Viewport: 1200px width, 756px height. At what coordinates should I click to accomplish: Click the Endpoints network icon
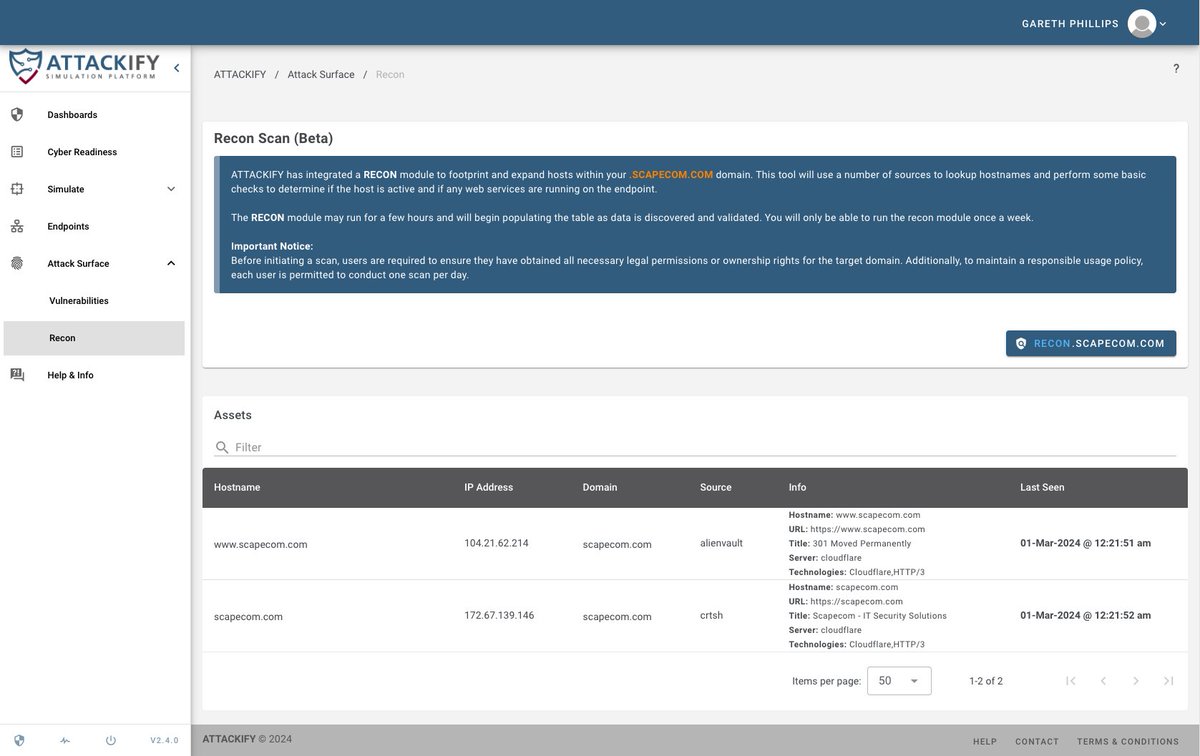click(x=17, y=226)
